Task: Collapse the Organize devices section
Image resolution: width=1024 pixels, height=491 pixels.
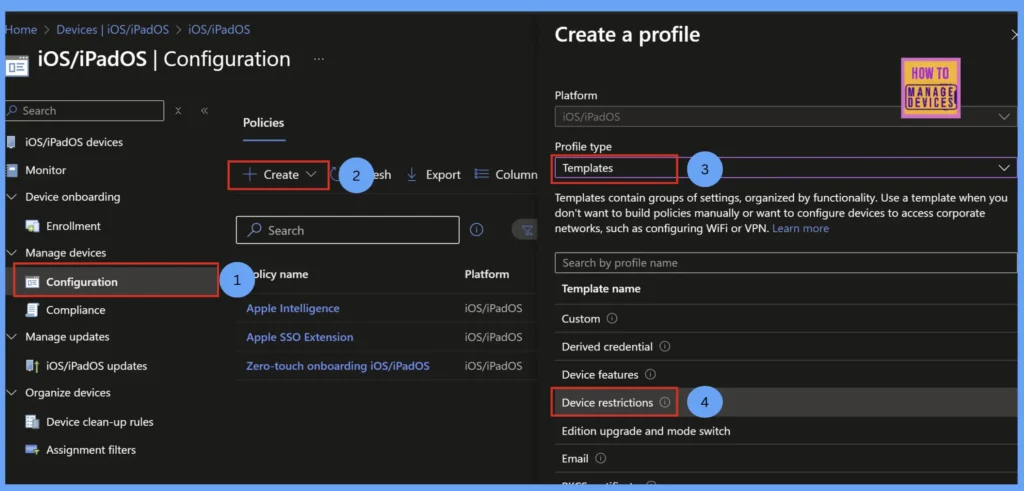Action: point(11,393)
